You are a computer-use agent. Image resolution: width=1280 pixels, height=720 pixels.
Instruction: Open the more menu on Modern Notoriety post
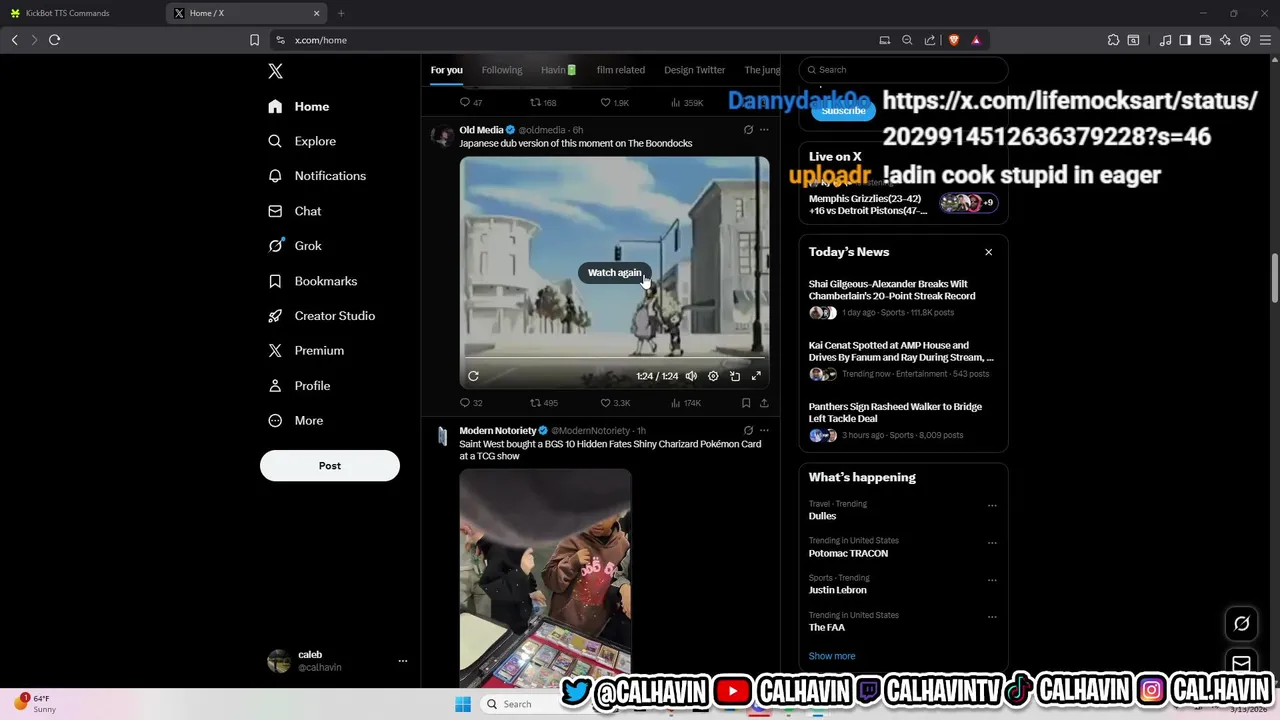[764, 431]
